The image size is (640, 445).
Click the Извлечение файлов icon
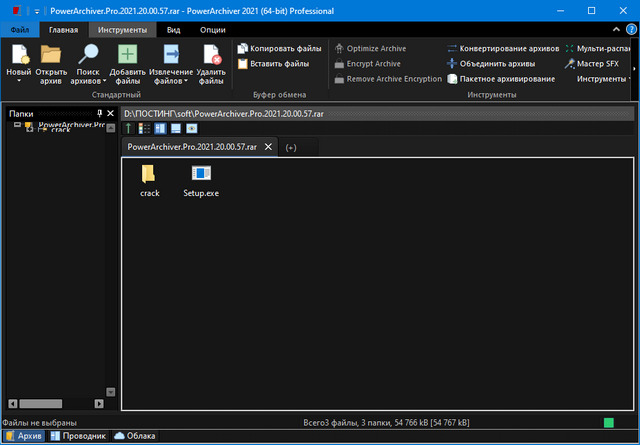tap(171, 55)
